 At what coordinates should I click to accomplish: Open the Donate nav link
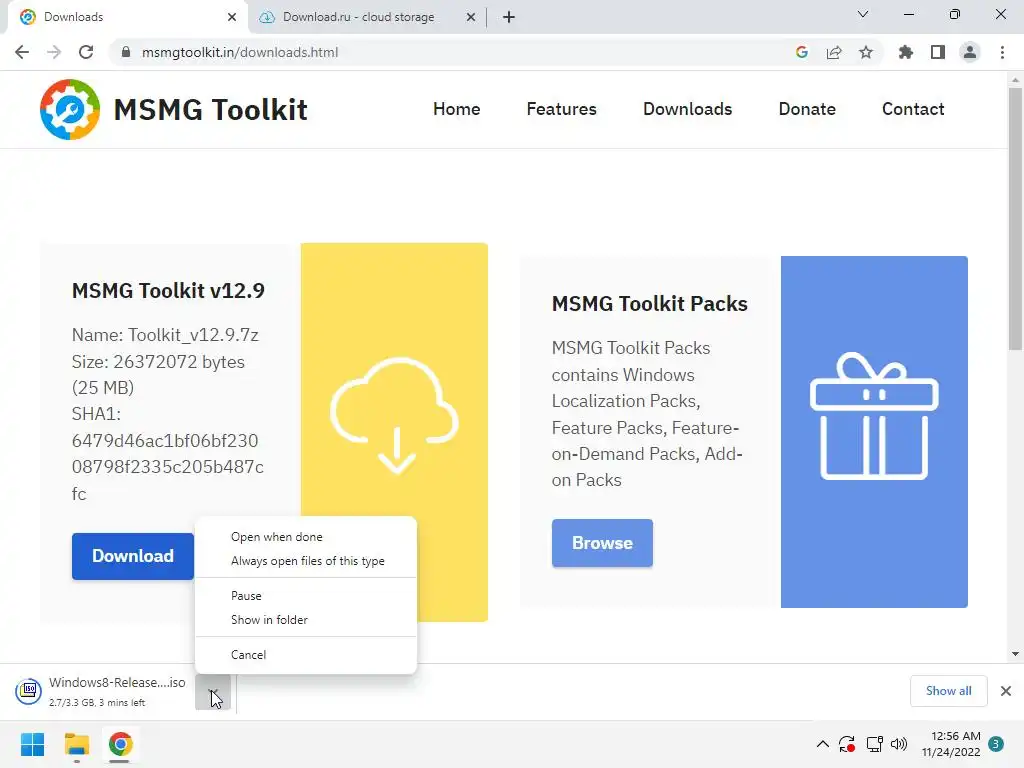pos(807,109)
